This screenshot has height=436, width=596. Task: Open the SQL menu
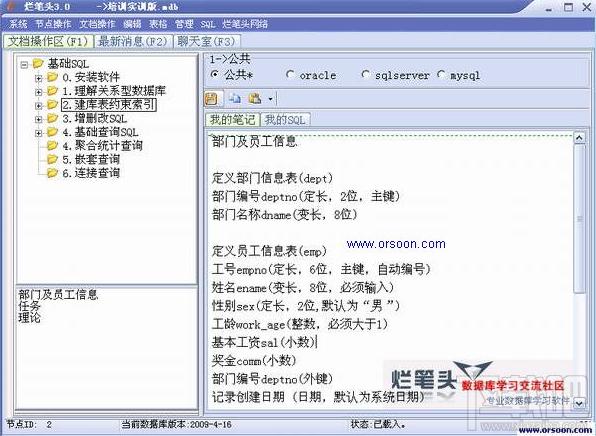coord(208,24)
